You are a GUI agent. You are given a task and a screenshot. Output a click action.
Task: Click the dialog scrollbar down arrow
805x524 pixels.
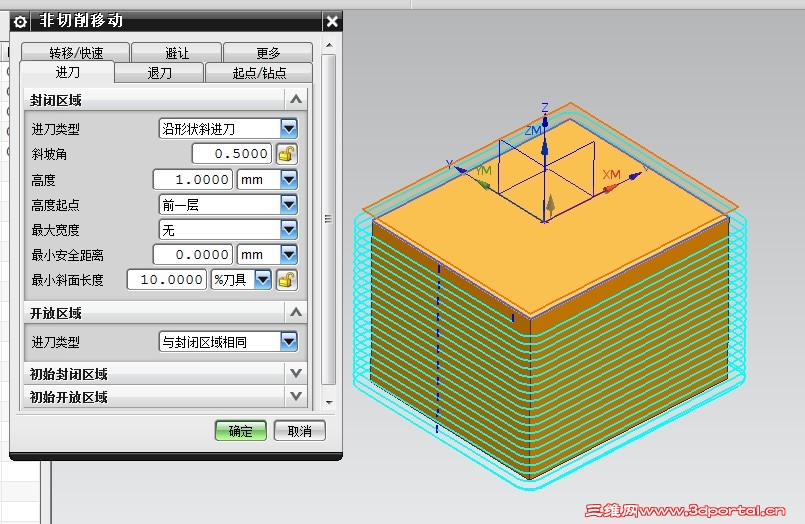coord(329,402)
